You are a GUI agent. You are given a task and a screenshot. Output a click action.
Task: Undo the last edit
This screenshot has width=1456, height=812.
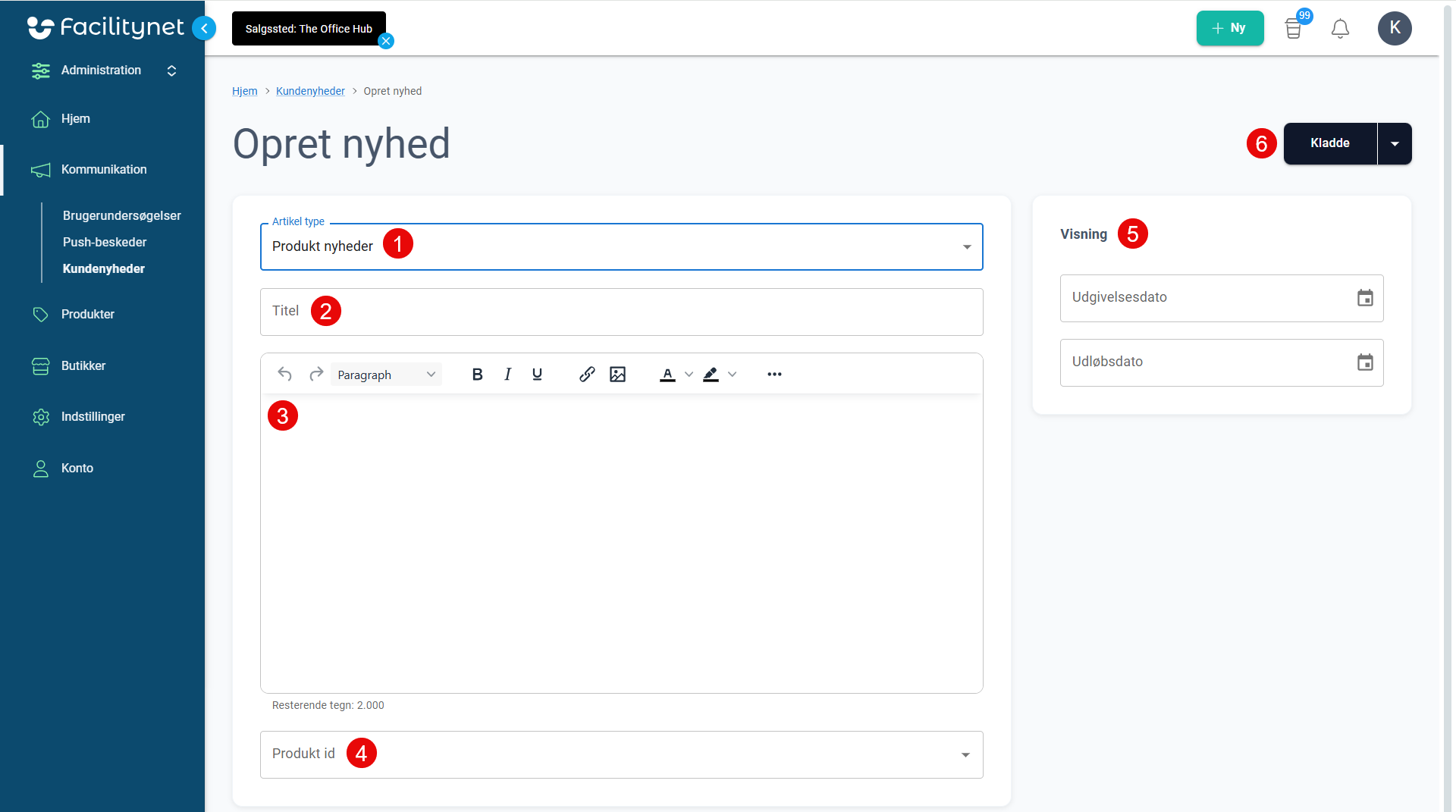click(284, 374)
